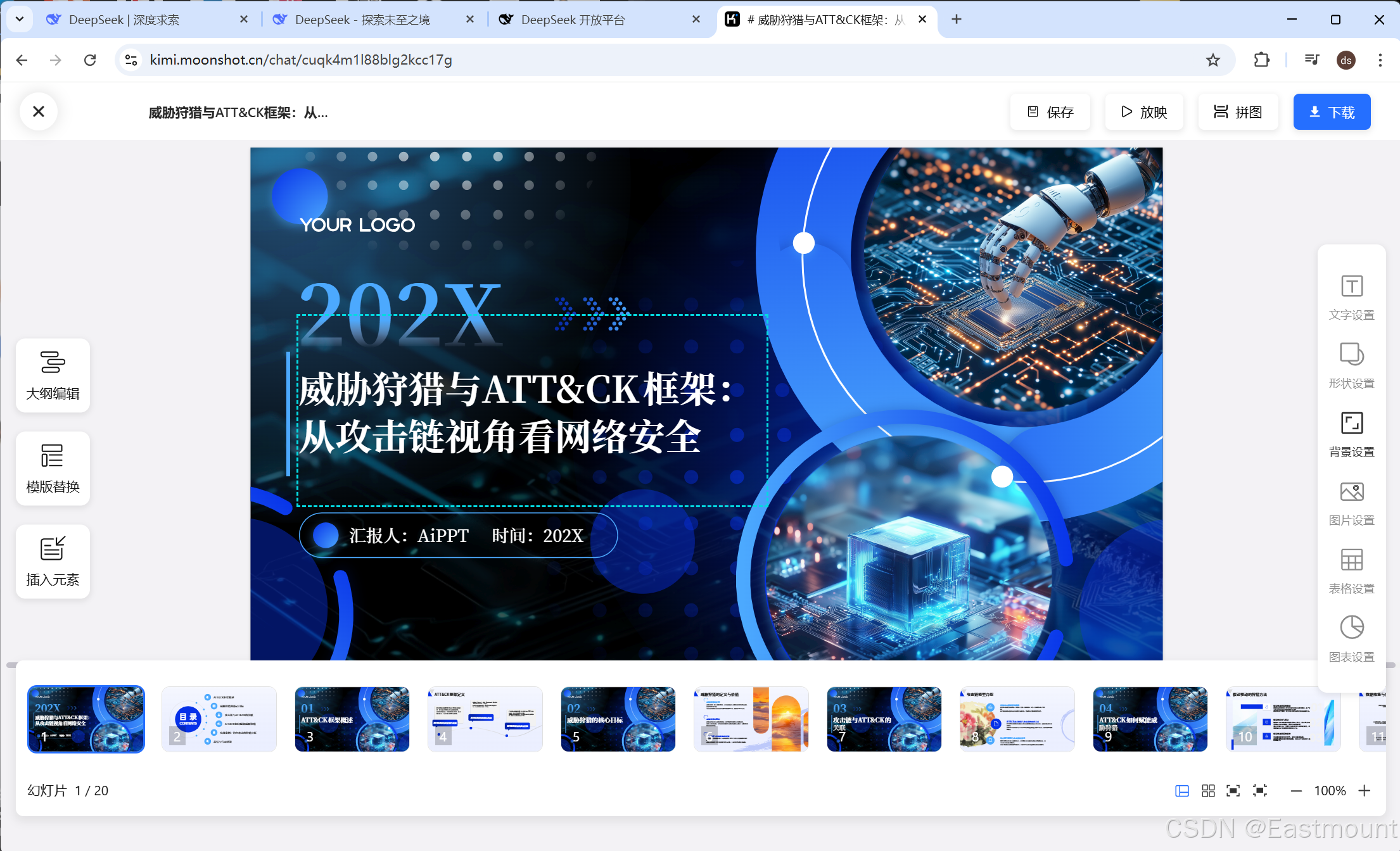Open Chrome three-dot menu

(x=1380, y=60)
